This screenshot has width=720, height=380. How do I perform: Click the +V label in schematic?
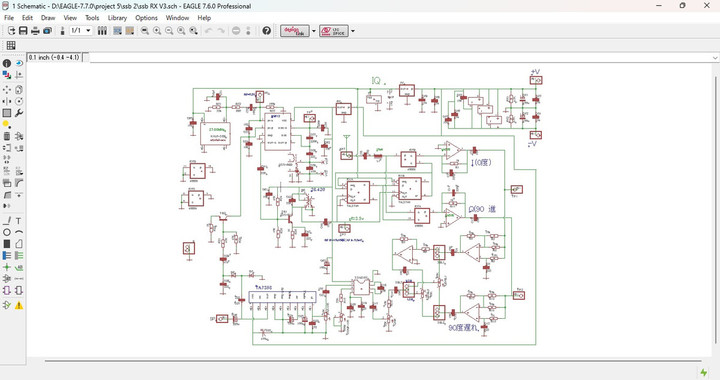pos(535,72)
